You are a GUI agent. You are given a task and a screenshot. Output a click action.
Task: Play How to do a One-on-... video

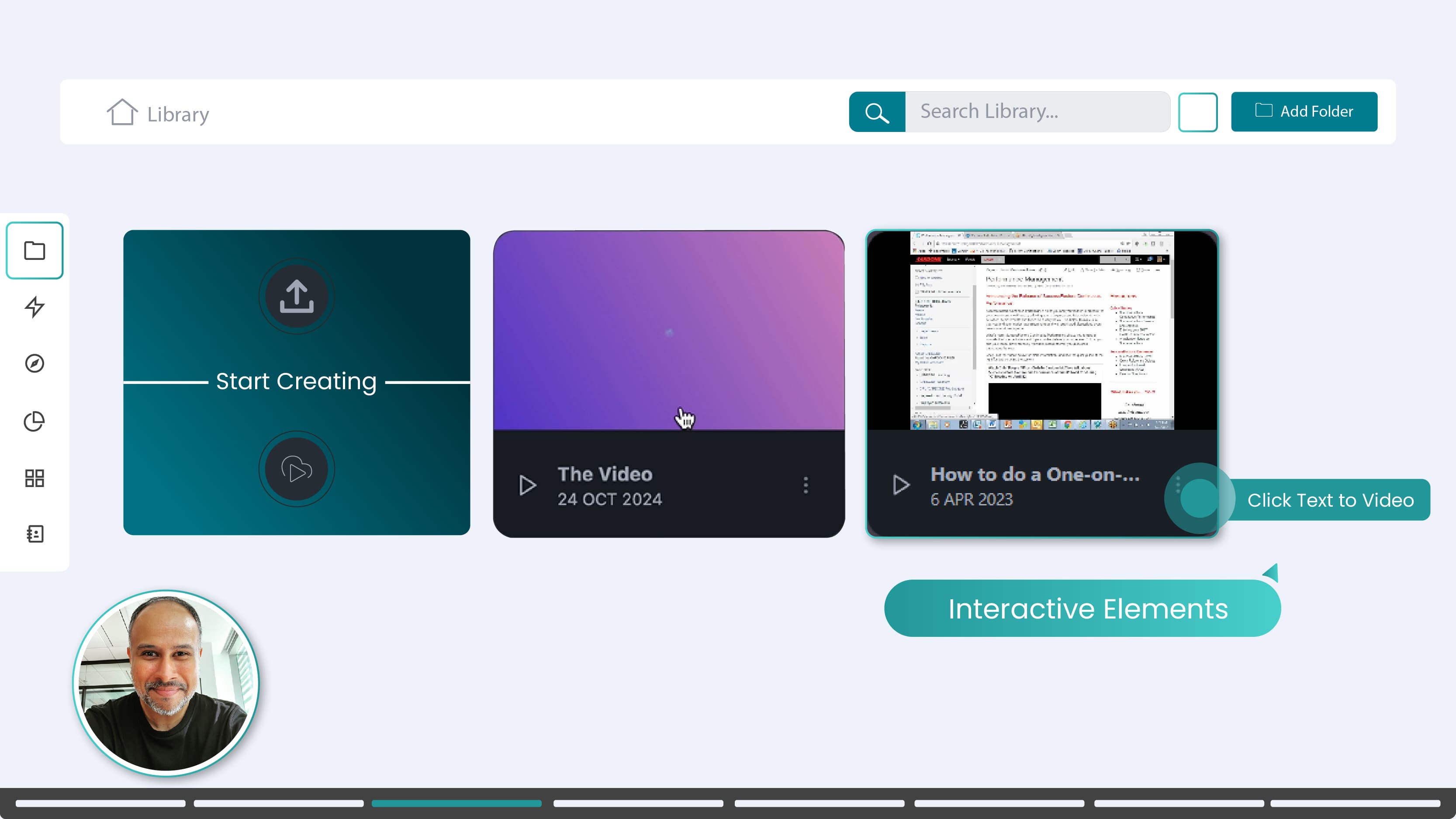(x=901, y=485)
